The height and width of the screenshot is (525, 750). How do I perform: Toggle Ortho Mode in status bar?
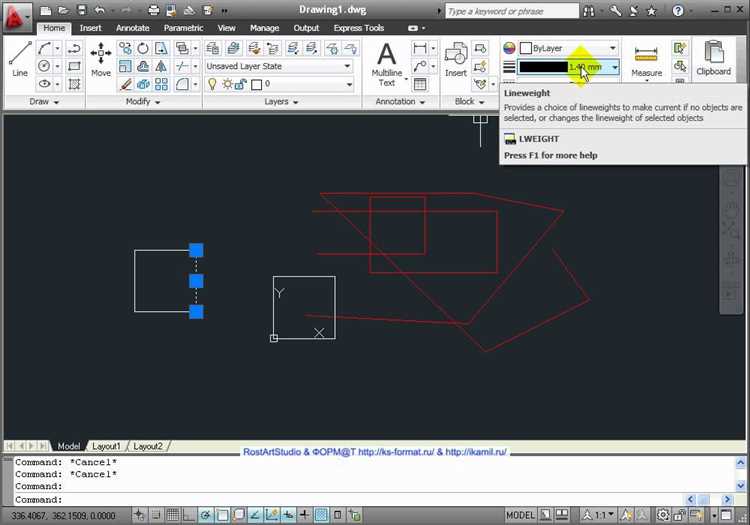(189, 515)
